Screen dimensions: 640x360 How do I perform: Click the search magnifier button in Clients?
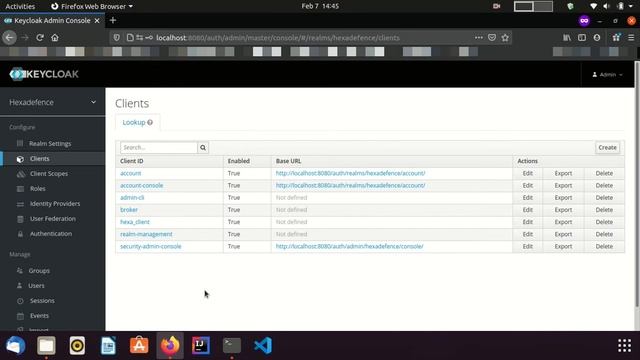pyautogui.click(x=203, y=147)
